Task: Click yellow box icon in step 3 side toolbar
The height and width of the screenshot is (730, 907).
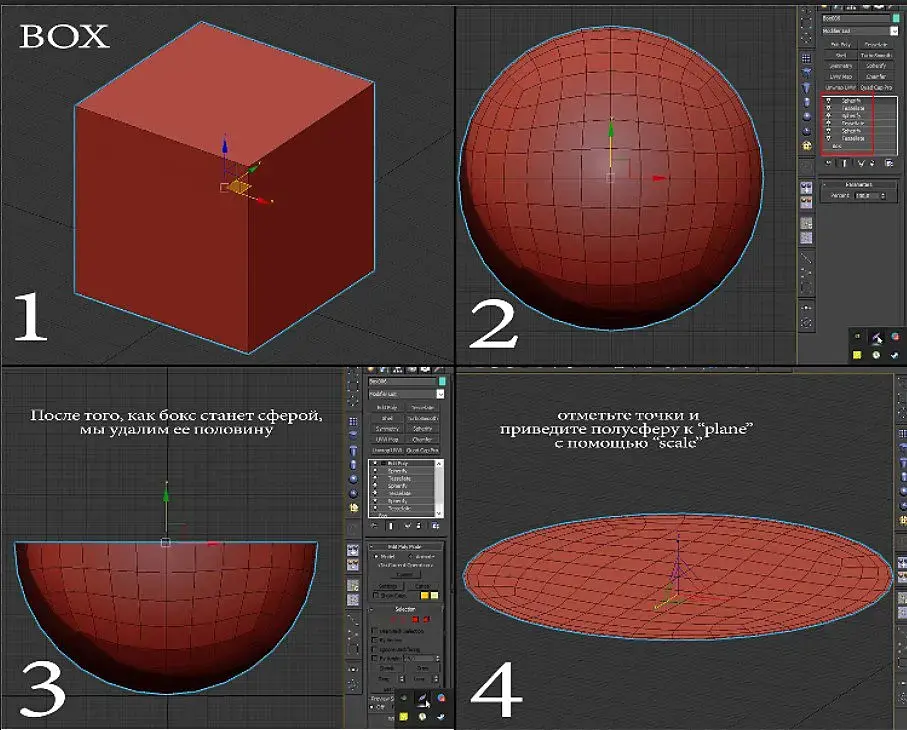Action: (x=353, y=507)
